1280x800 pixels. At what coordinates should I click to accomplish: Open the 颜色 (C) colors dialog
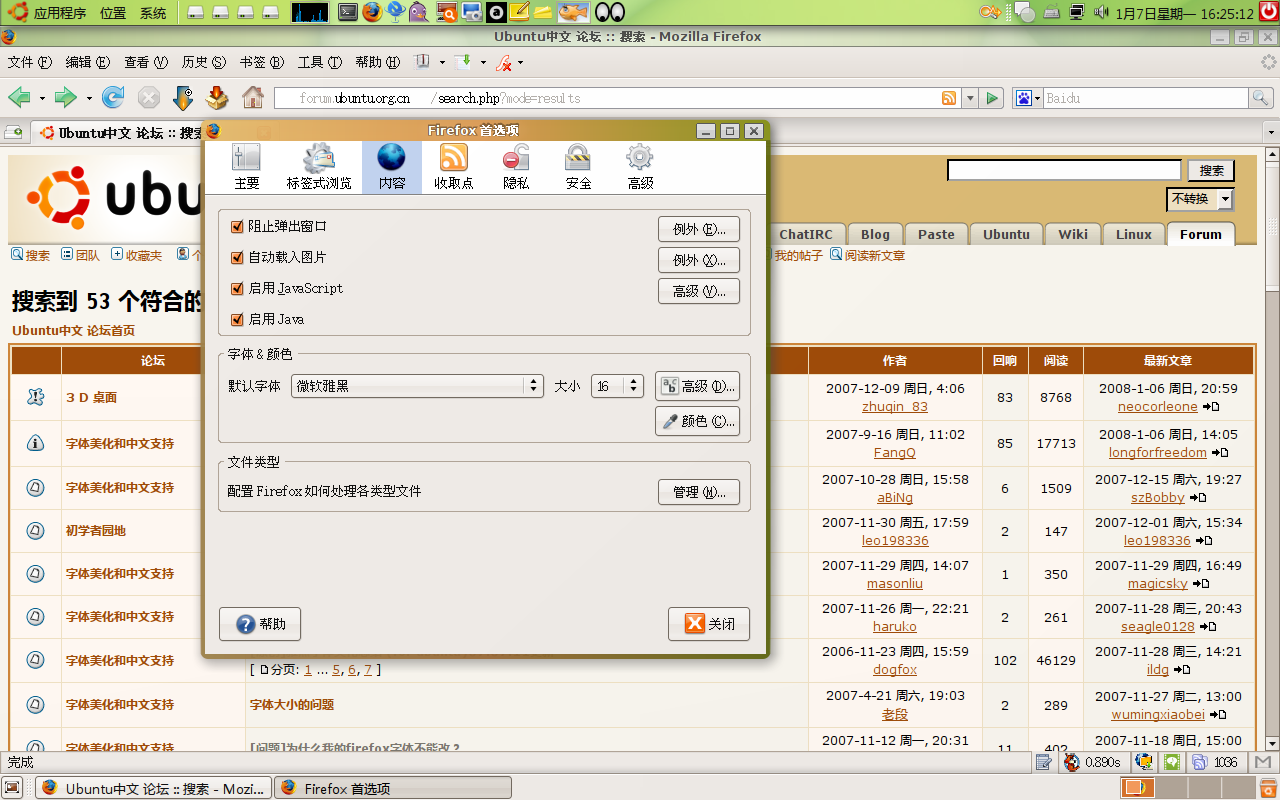coord(698,421)
